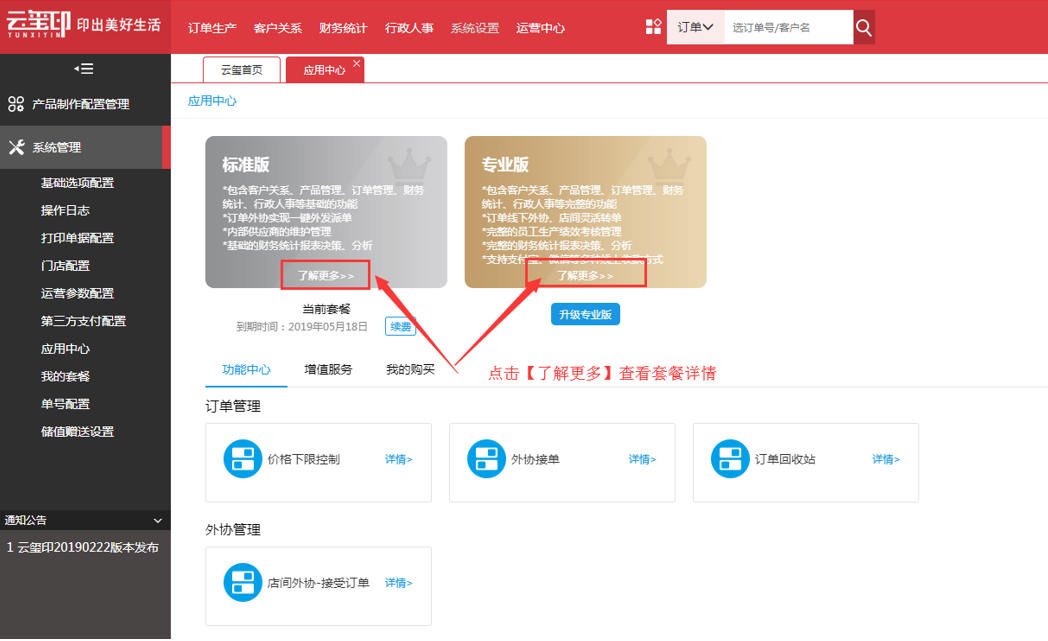Viewport: 1048px width, 641px height.
Task: Click 了解更多 on the 专业版 card
Action: [x=585, y=275]
